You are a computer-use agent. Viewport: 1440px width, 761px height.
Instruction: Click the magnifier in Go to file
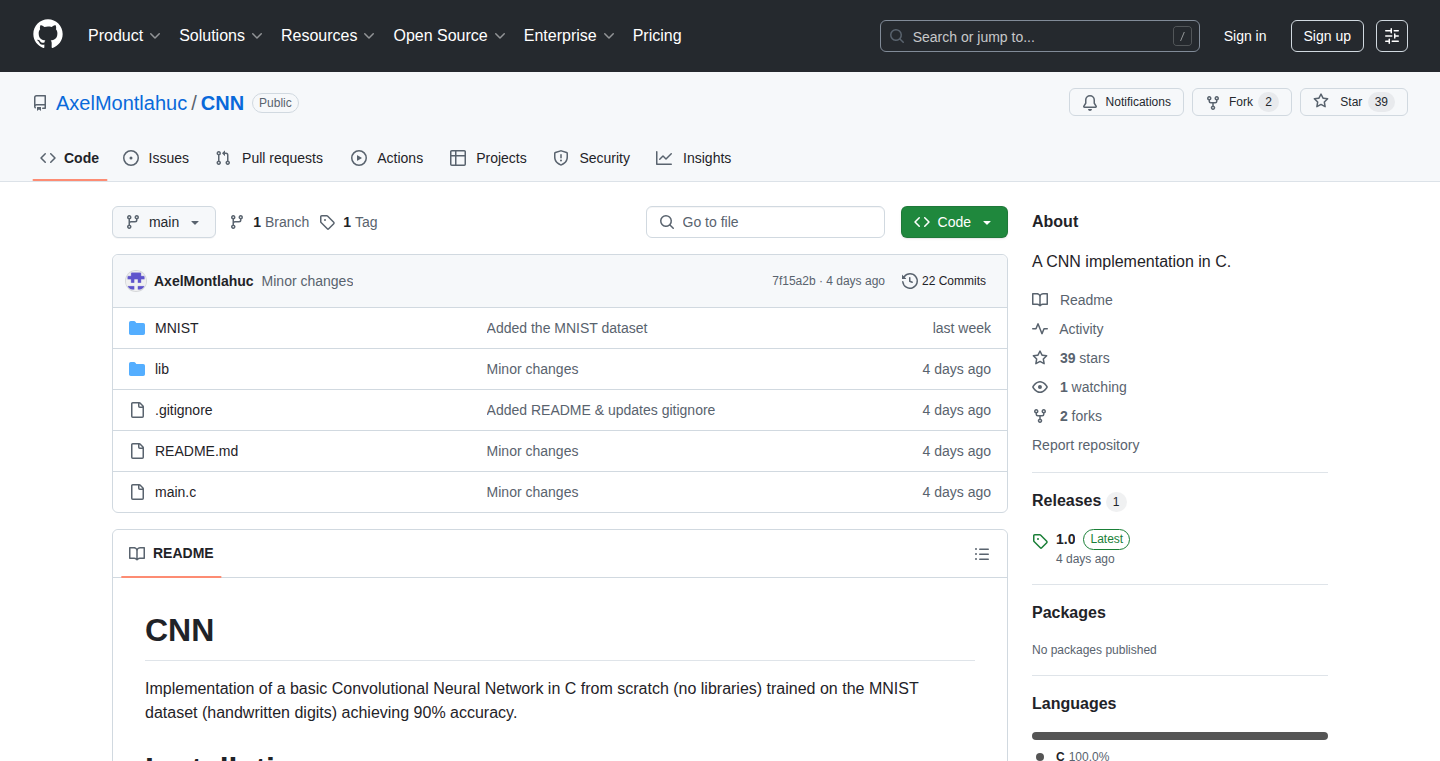[x=667, y=222]
